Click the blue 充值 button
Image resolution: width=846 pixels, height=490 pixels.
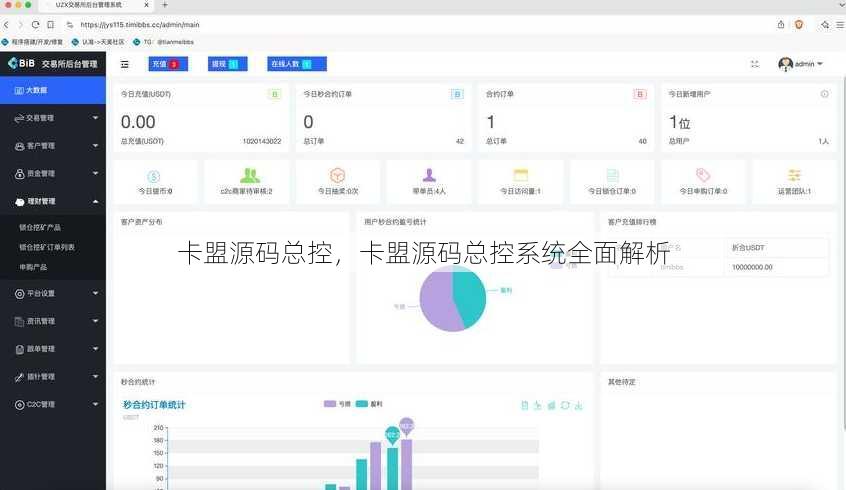(x=168, y=64)
